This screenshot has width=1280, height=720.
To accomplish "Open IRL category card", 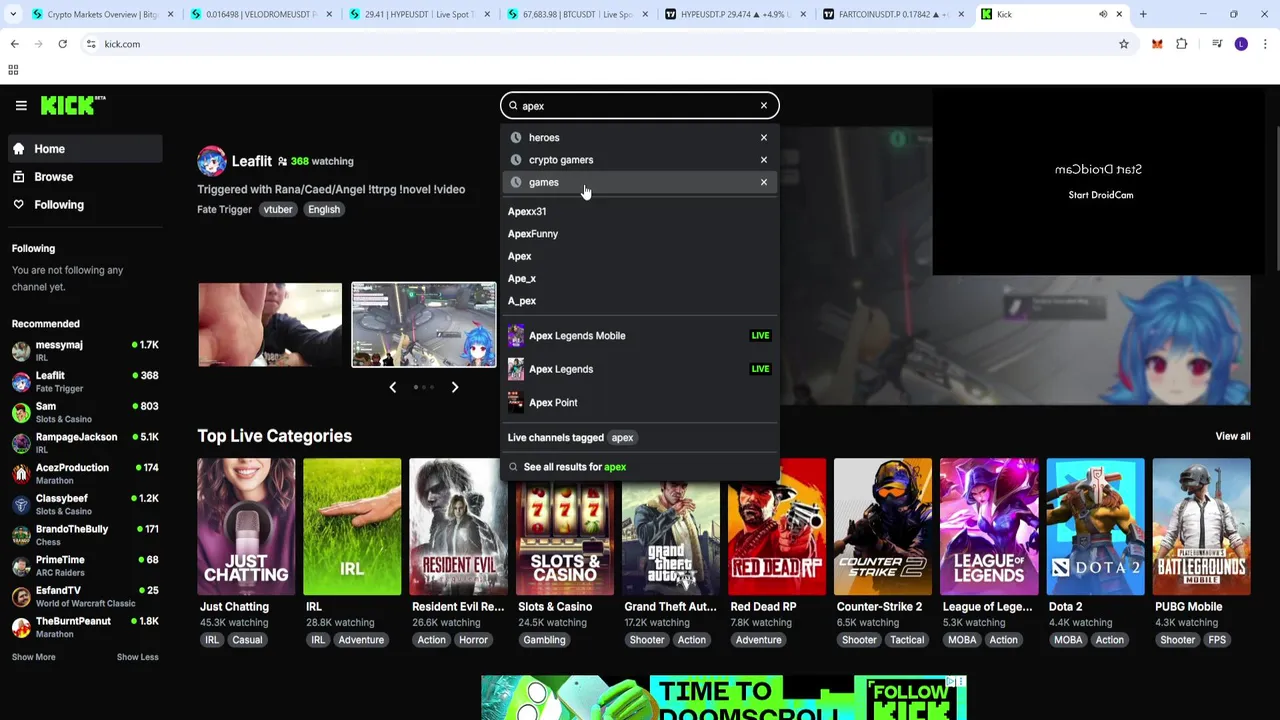I will click(352, 527).
